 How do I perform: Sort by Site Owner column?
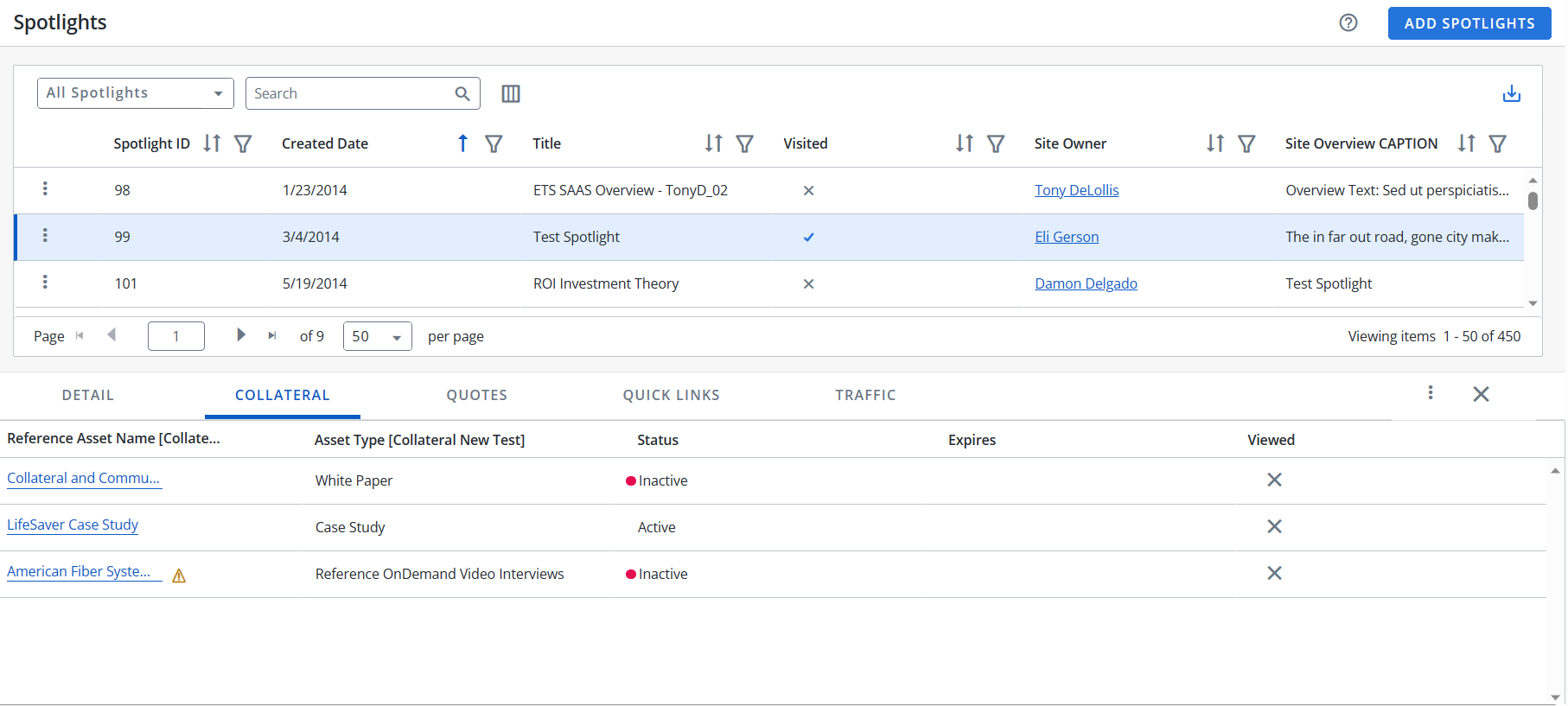(1215, 143)
